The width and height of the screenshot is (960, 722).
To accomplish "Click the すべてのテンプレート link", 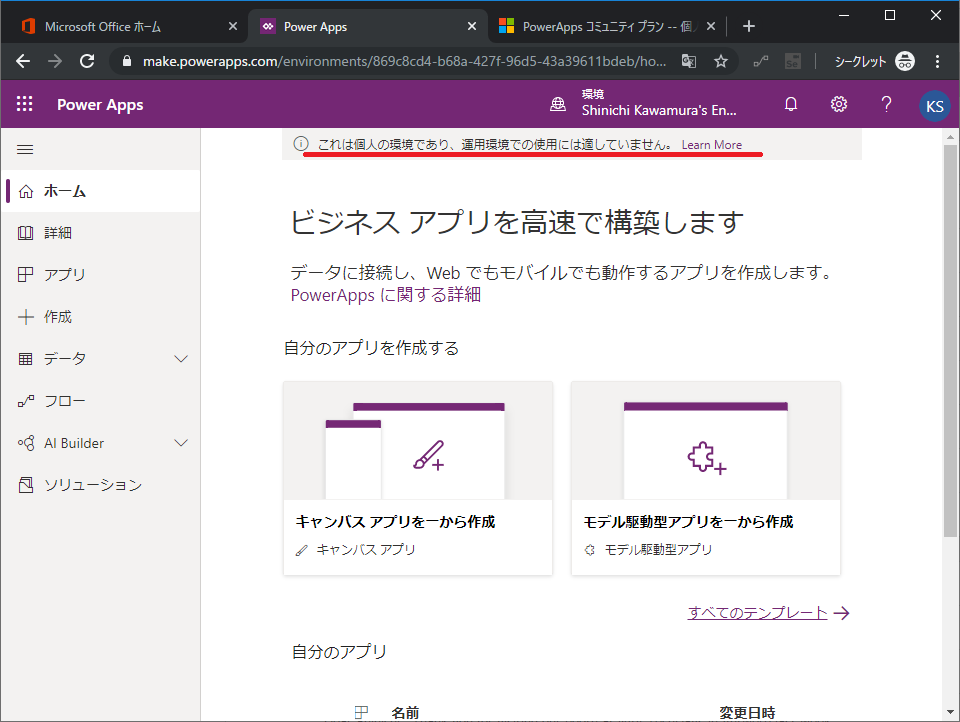I will 757,612.
